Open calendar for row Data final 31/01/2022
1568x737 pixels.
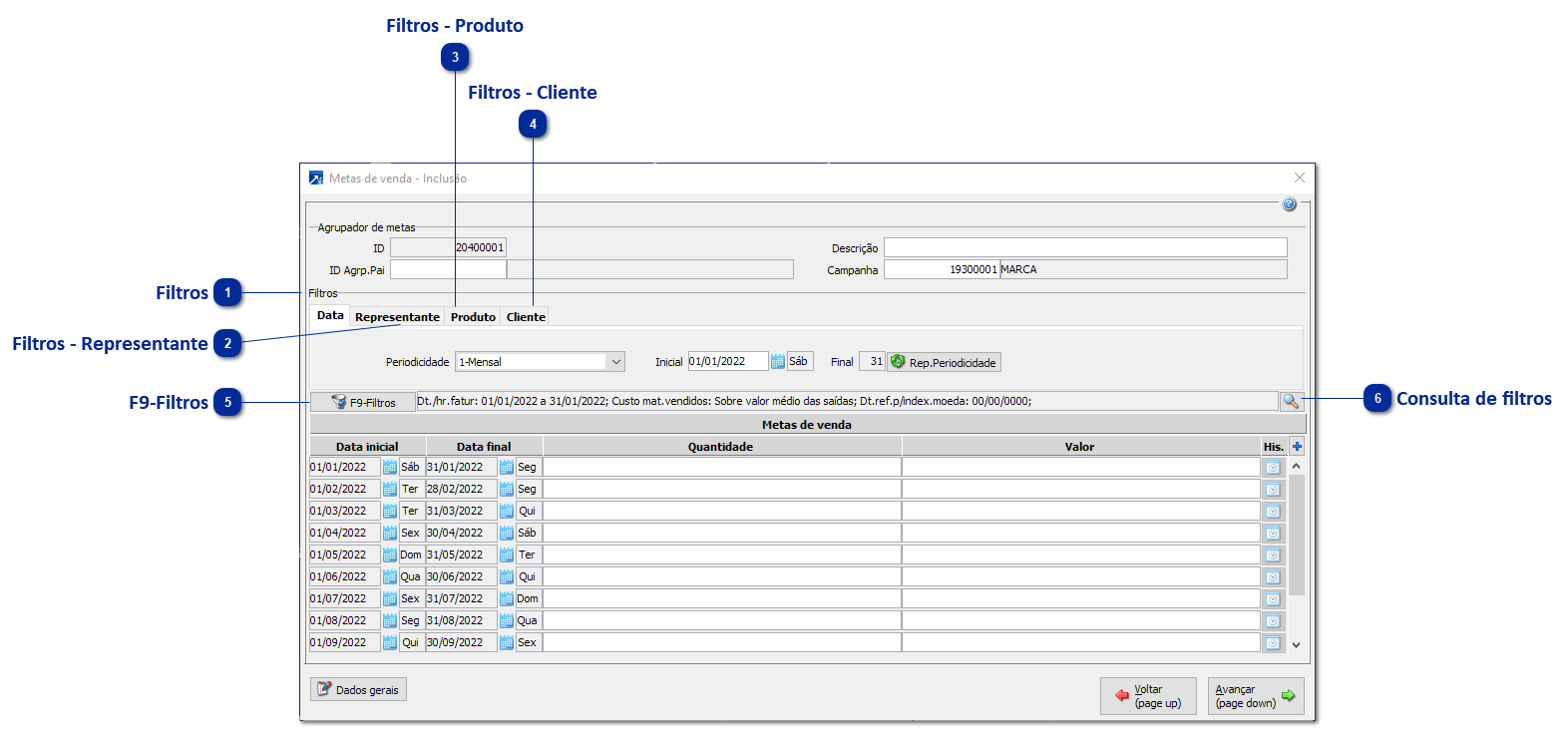pyautogui.click(x=507, y=467)
